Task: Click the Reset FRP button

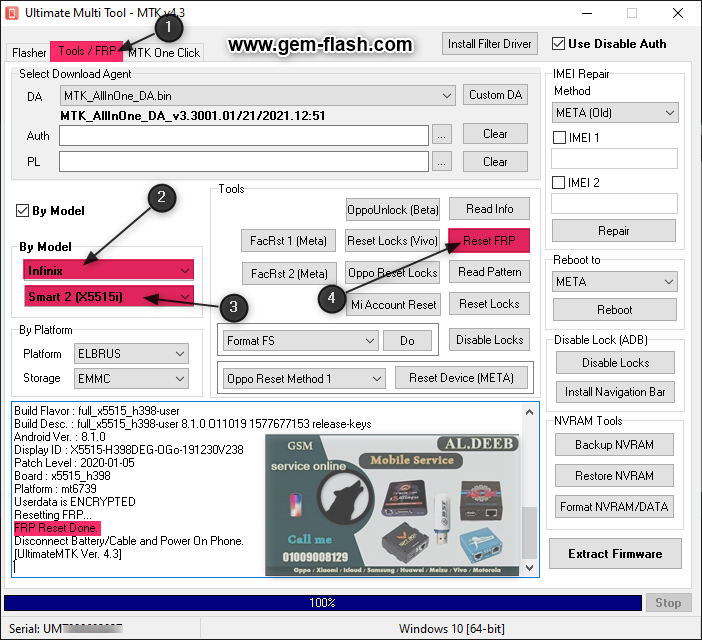Action: pos(489,241)
